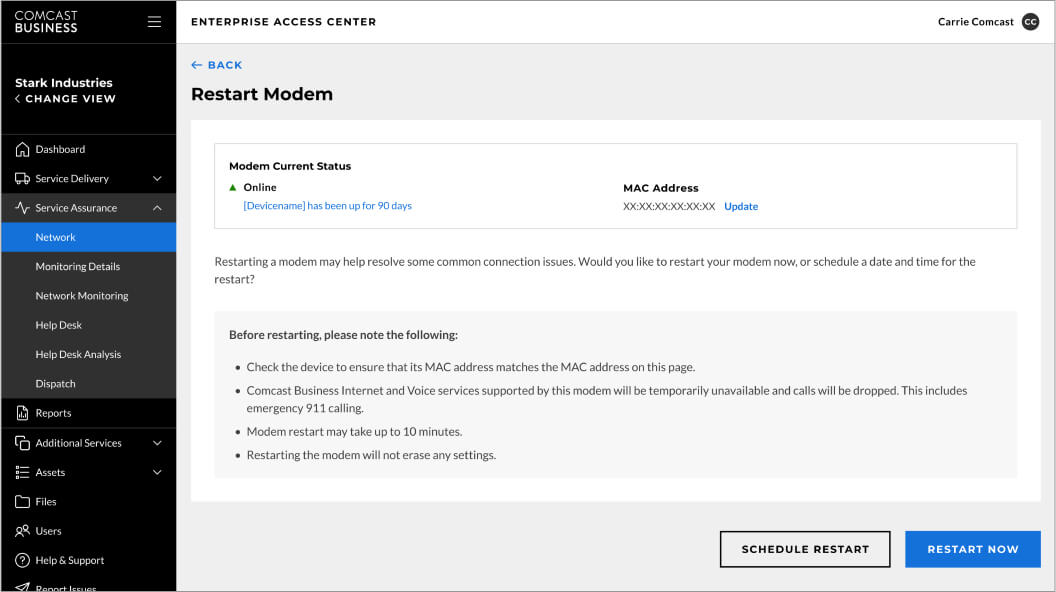Collapse the Service Assurance section

157,208
